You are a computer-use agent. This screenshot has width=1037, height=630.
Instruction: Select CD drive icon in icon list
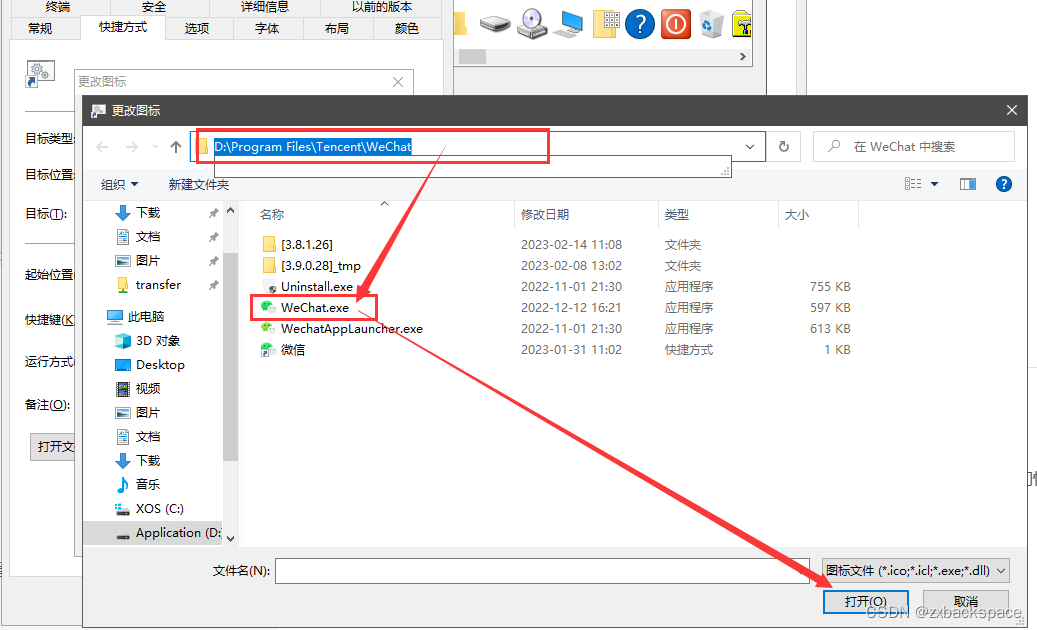click(532, 24)
